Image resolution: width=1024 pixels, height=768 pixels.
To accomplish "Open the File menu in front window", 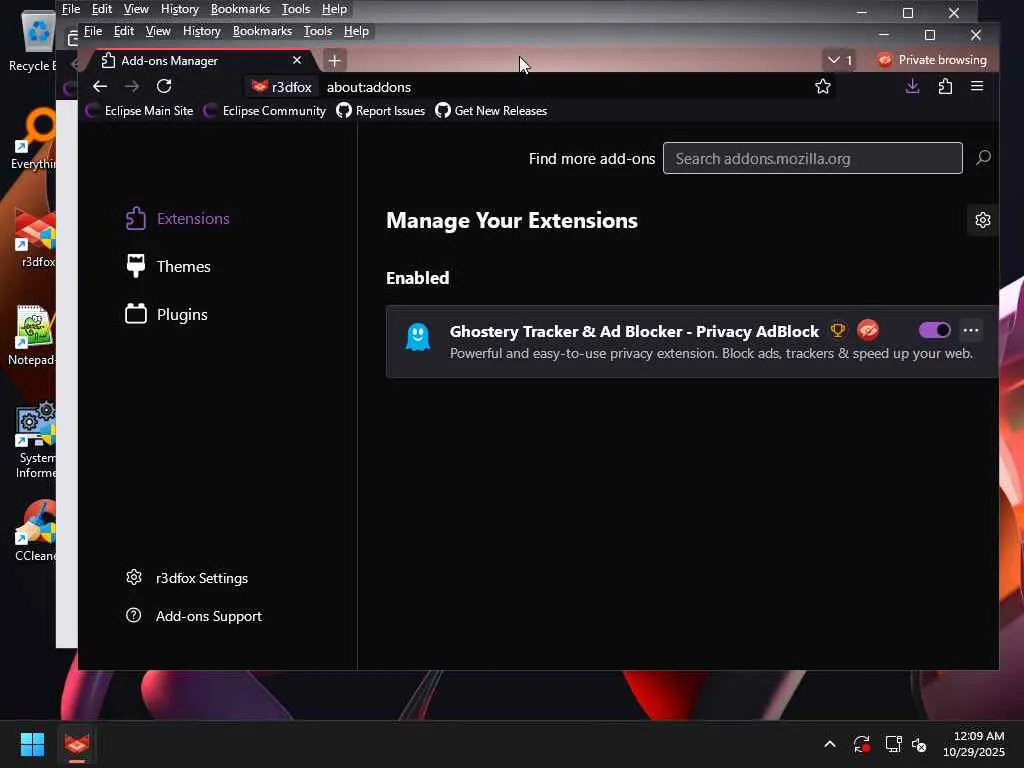I will (93, 31).
